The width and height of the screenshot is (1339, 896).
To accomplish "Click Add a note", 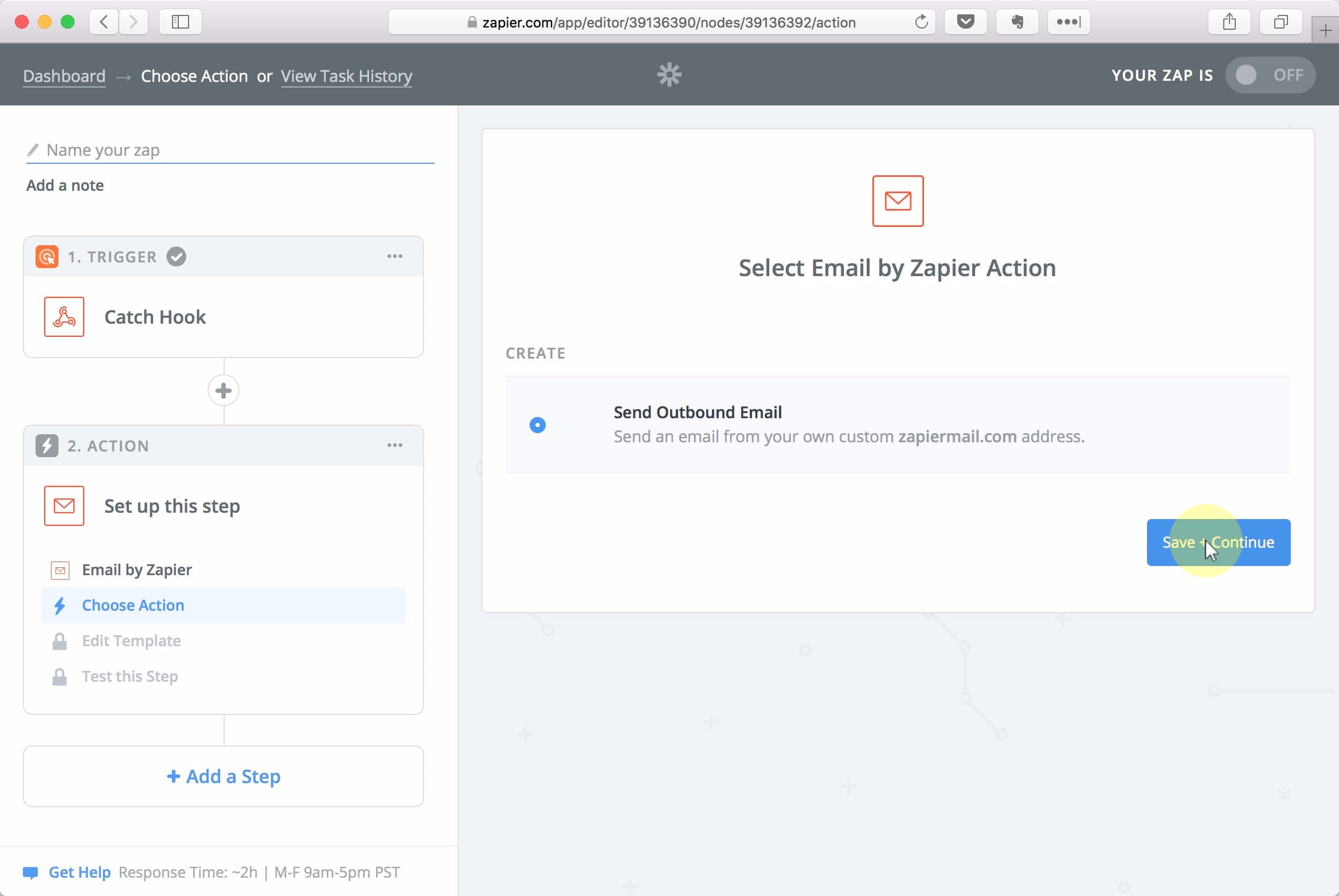I will (x=65, y=186).
